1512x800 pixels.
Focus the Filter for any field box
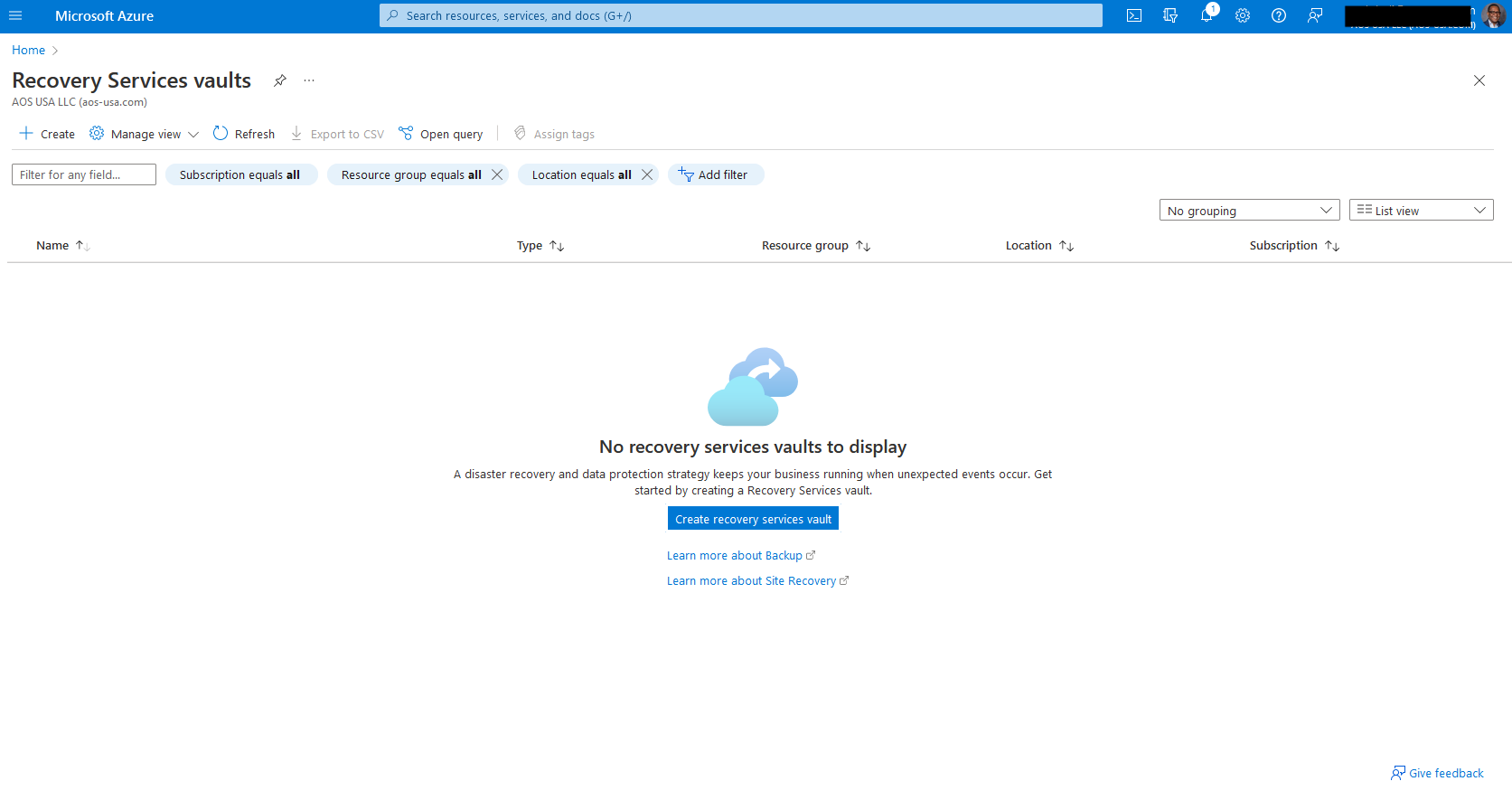pyautogui.click(x=84, y=174)
